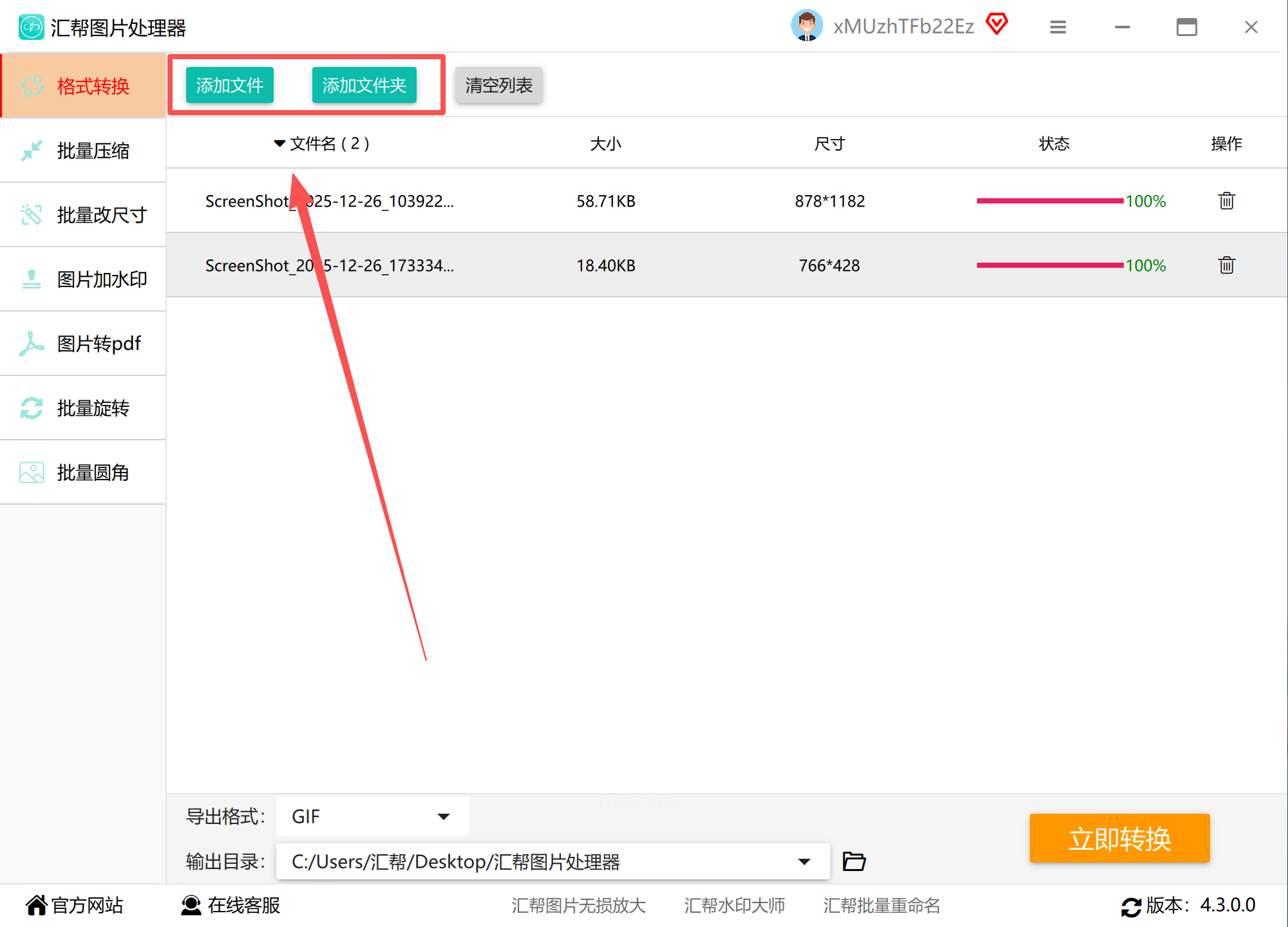
Task: Click the first file's progress bar
Action: click(1050, 201)
